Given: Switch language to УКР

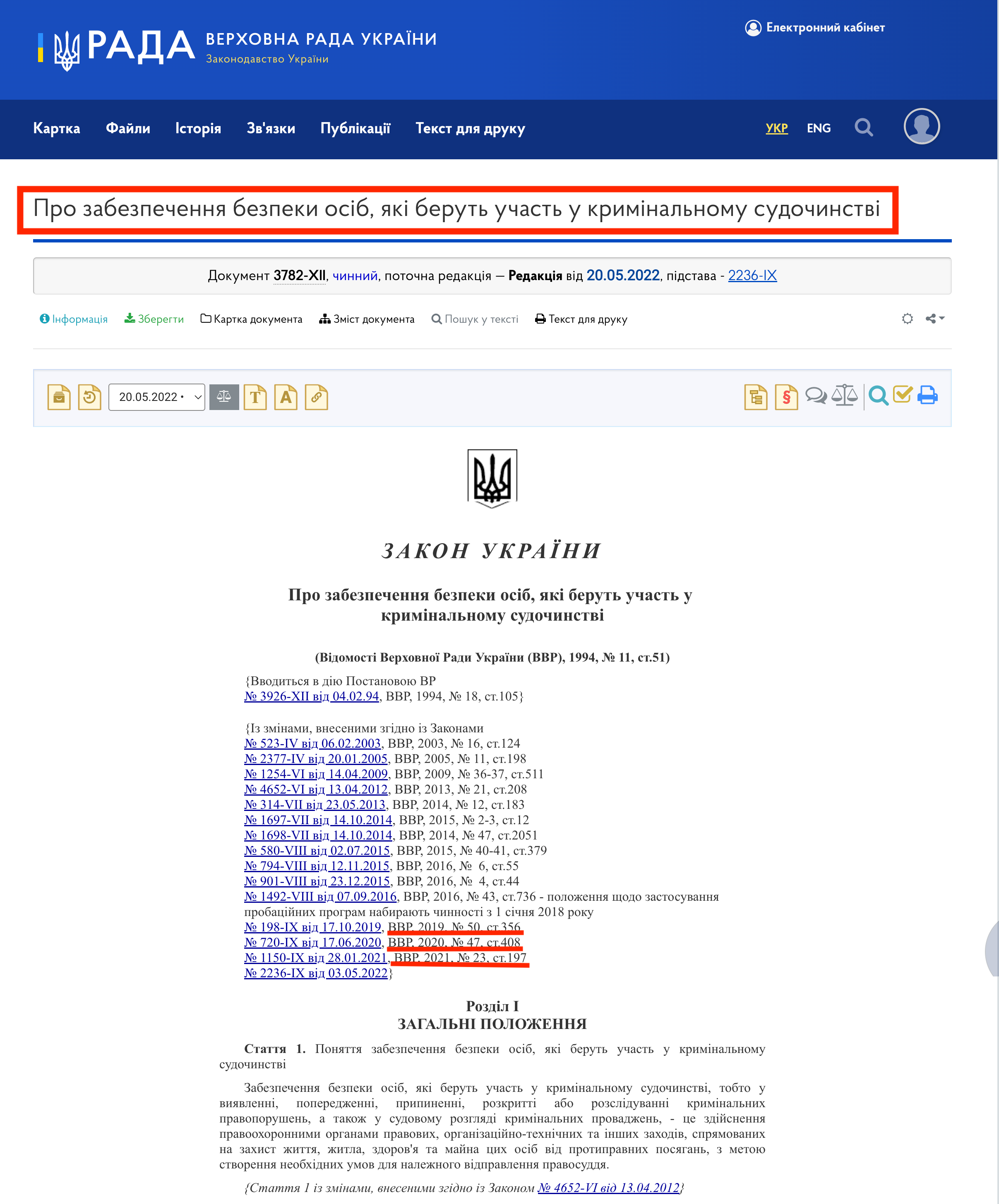Looking at the screenshot, I should coord(776,128).
